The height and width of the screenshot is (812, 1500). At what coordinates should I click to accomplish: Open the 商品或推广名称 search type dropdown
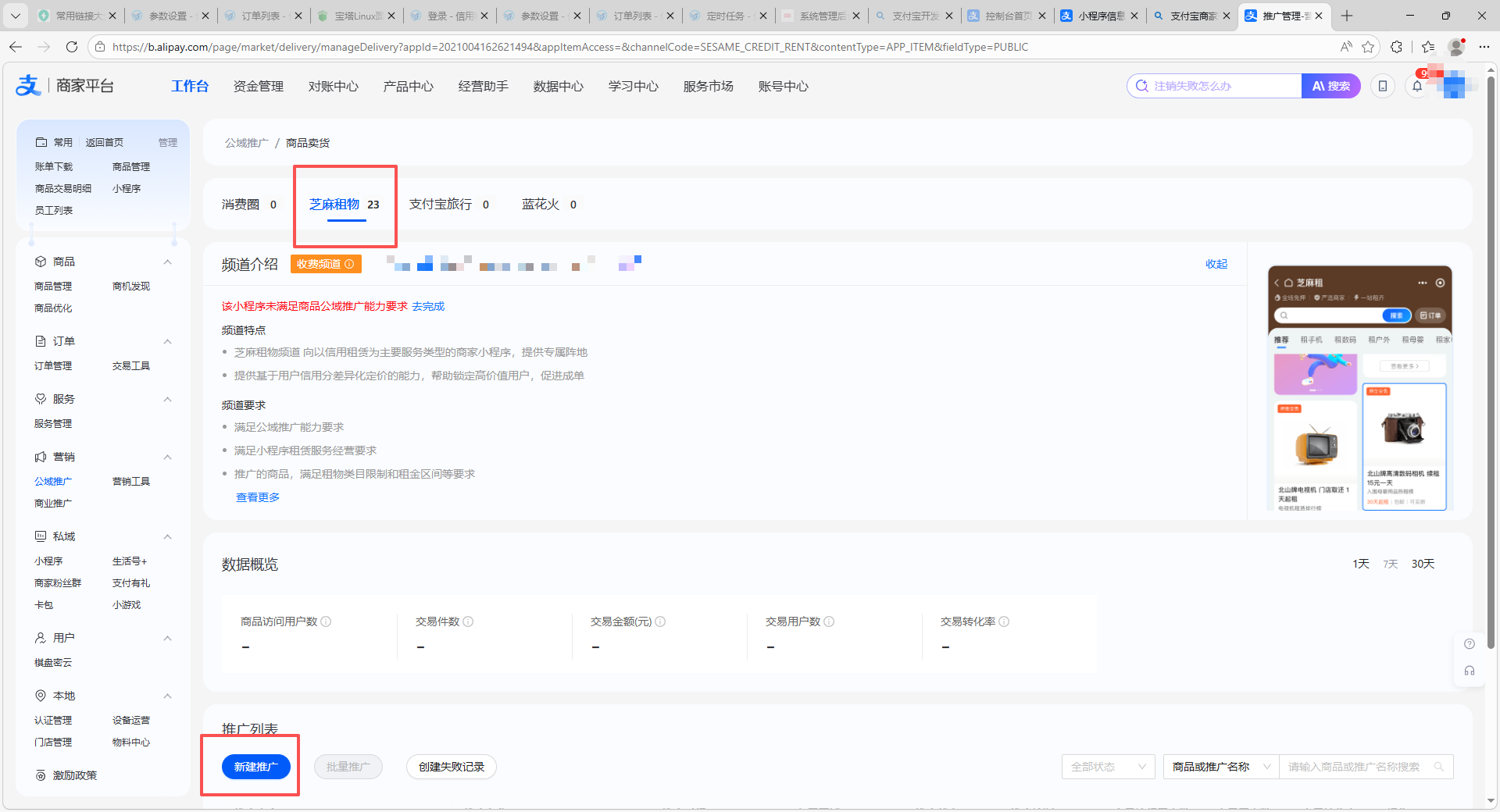[x=1220, y=767]
